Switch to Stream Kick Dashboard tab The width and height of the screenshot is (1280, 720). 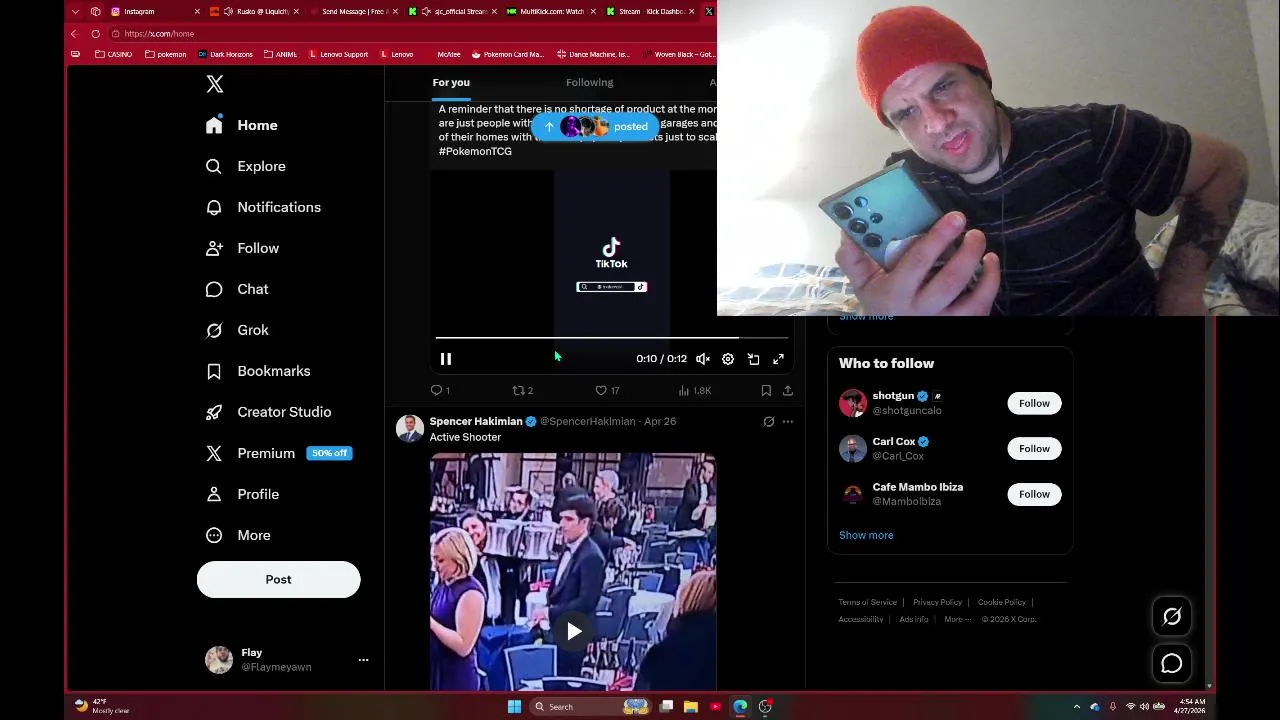650,11
